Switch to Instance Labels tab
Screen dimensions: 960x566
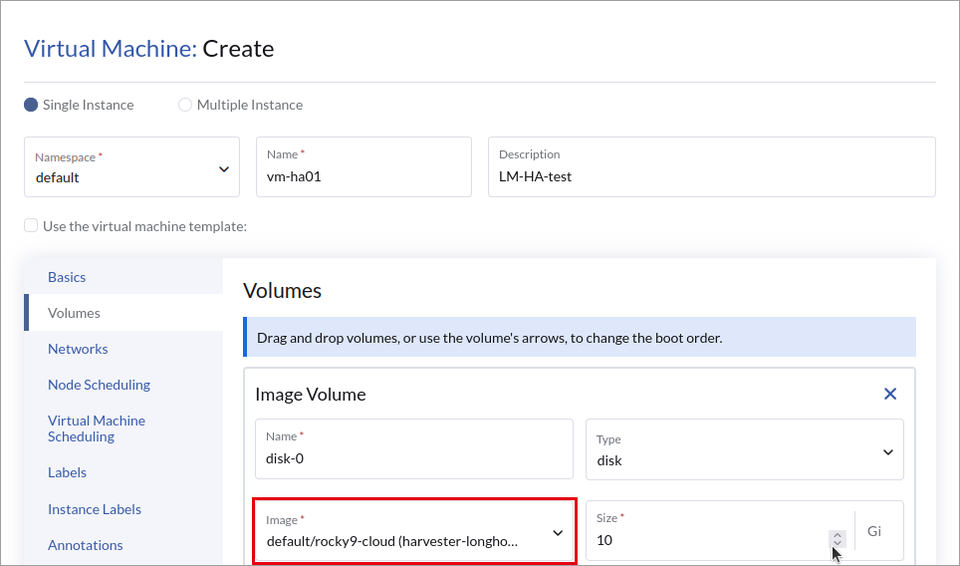94,509
